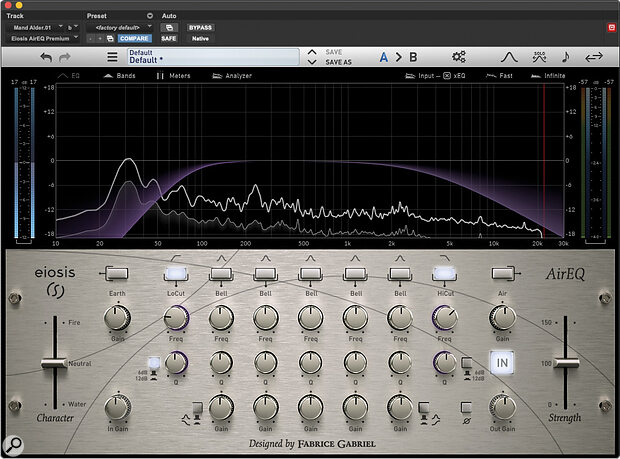Toggle the HiCut band switch
This screenshot has height=459, width=620.
[x=445, y=273]
